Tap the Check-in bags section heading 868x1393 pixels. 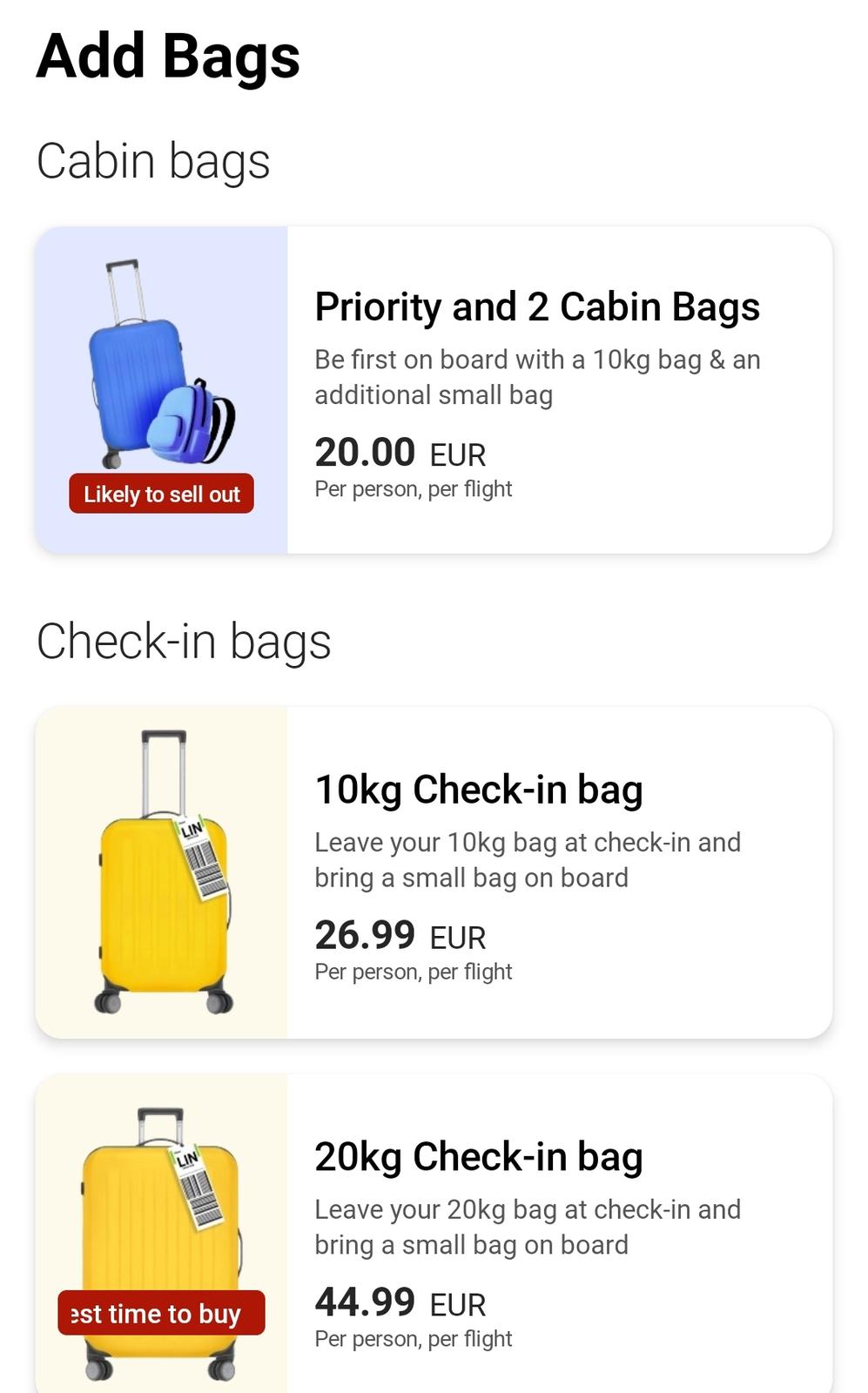tap(184, 642)
